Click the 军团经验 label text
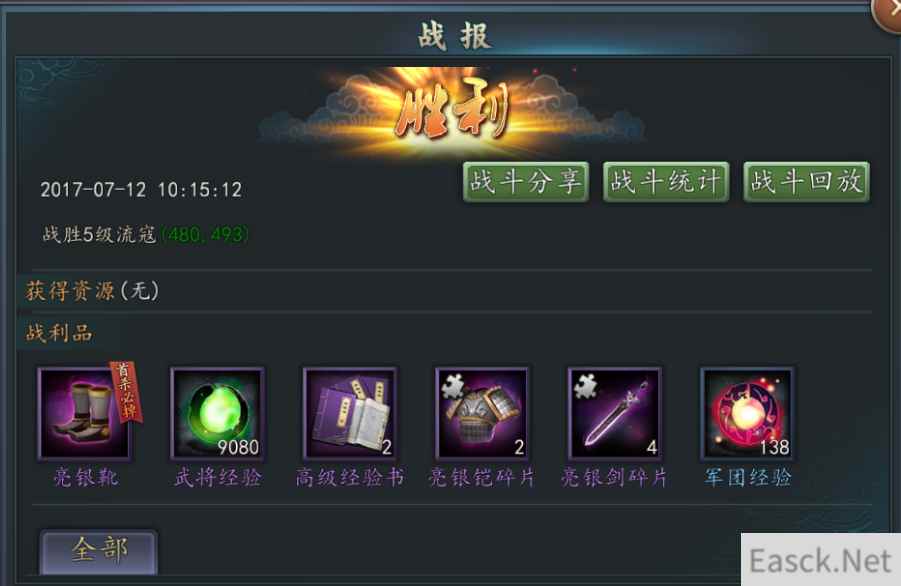Image resolution: width=901 pixels, height=586 pixels. pyautogui.click(x=748, y=477)
